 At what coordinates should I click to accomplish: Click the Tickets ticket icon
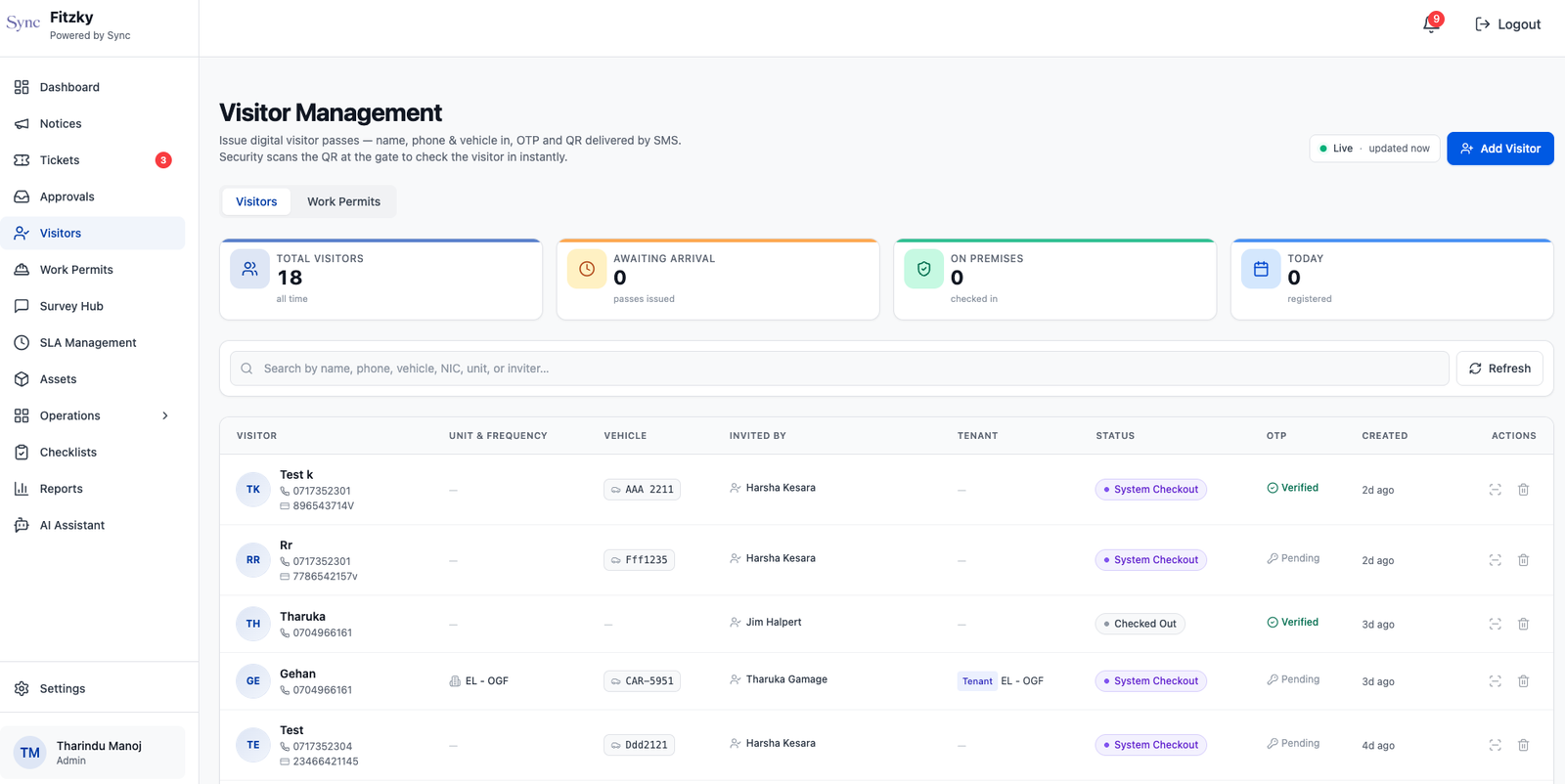(x=22, y=160)
